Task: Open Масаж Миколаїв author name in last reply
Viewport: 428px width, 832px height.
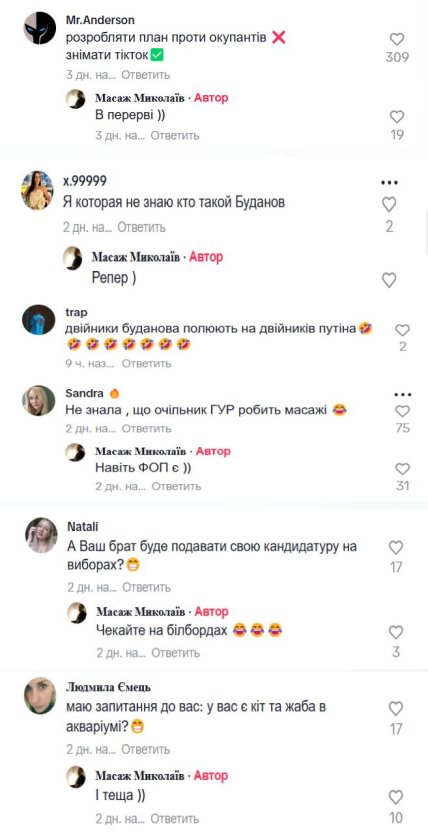Action: 140,775
